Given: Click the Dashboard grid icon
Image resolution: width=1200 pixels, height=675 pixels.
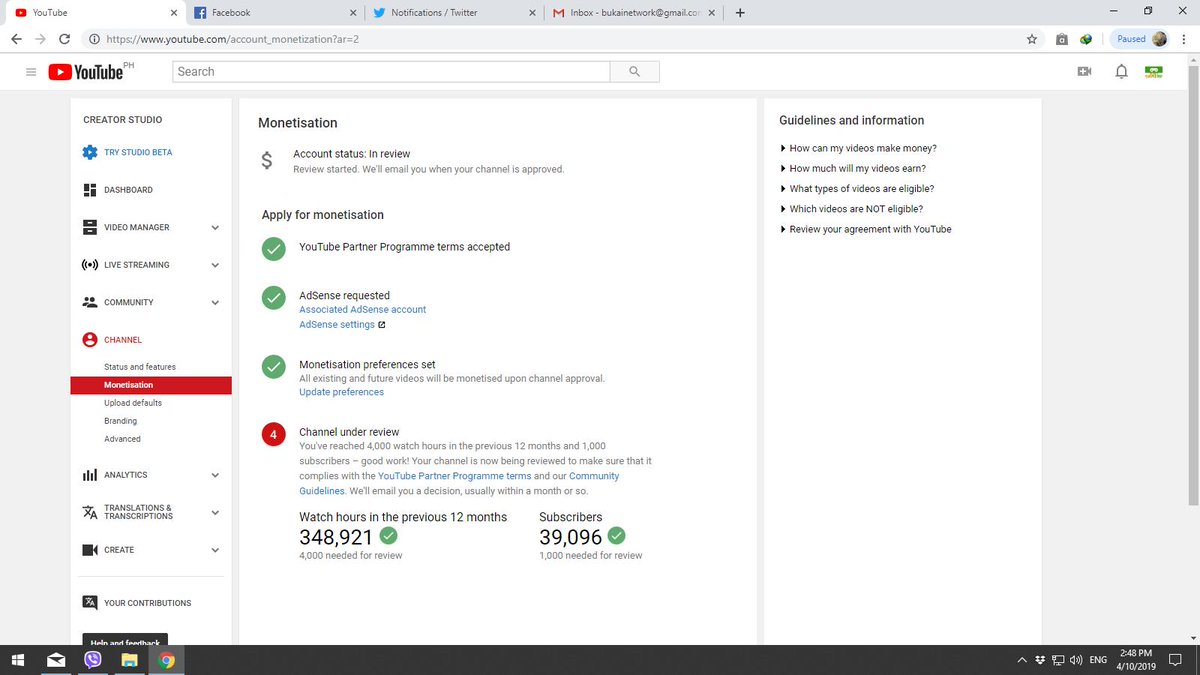Looking at the screenshot, I should (90, 190).
